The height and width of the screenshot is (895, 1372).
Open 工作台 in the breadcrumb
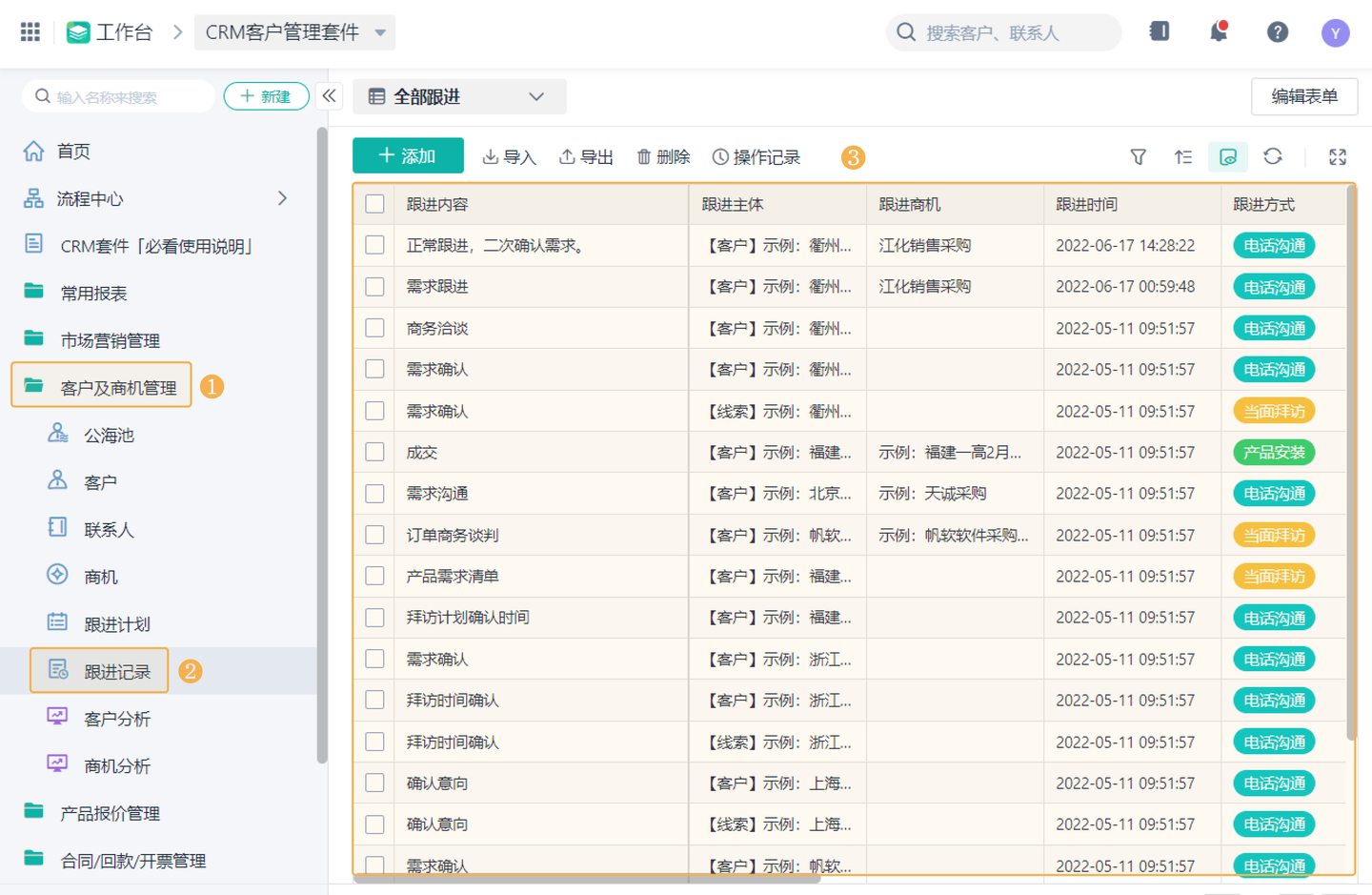pyautogui.click(x=110, y=32)
